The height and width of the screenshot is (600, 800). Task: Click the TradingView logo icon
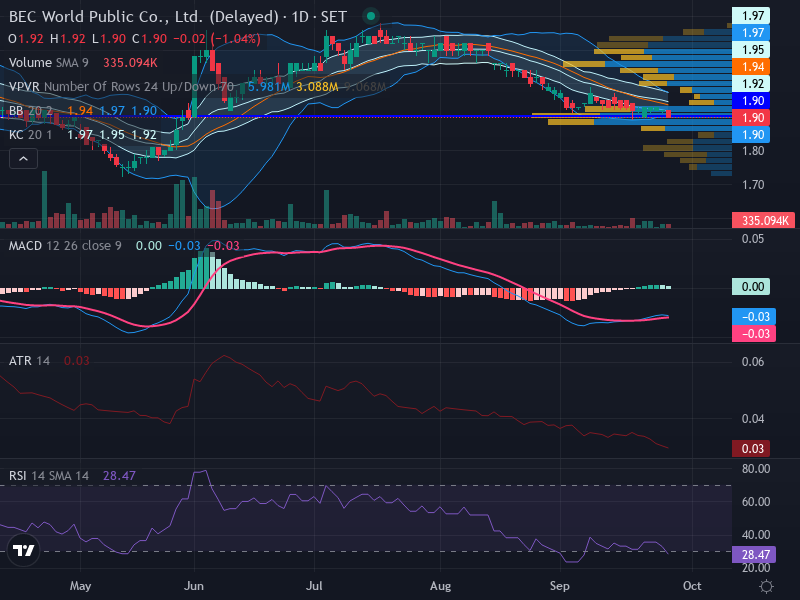tap(23, 551)
